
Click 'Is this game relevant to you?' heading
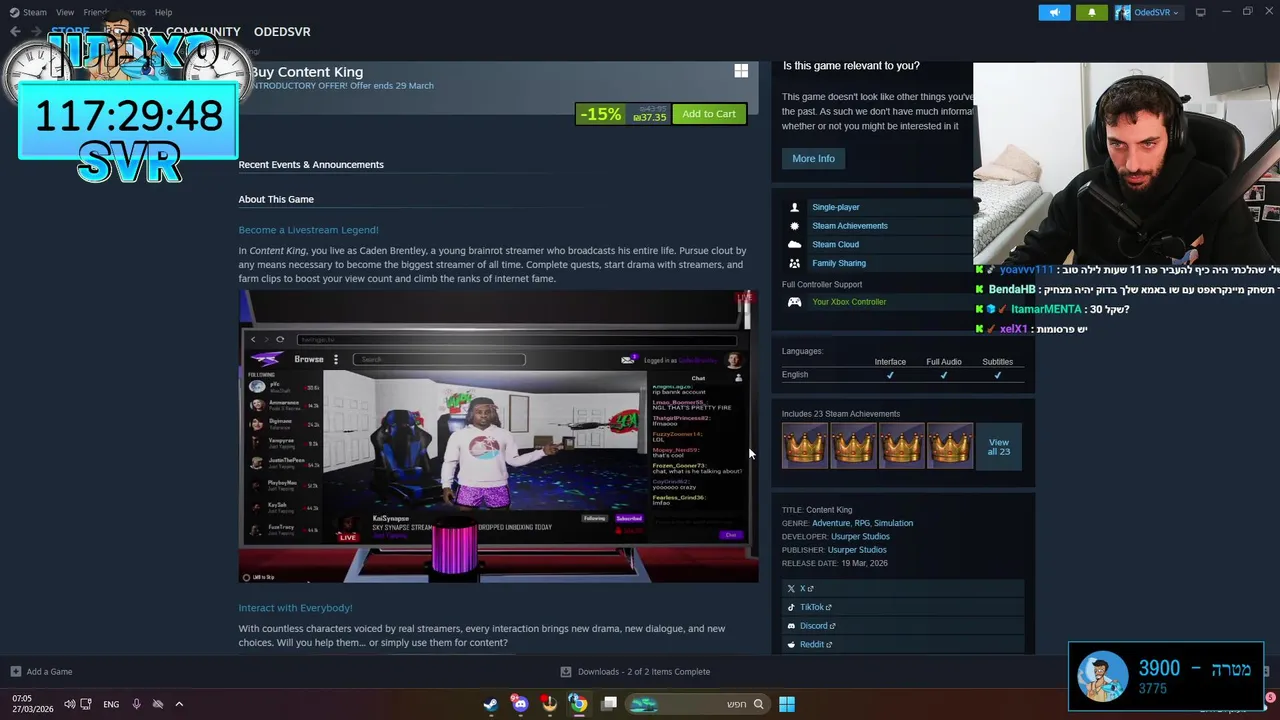(x=851, y=66)
